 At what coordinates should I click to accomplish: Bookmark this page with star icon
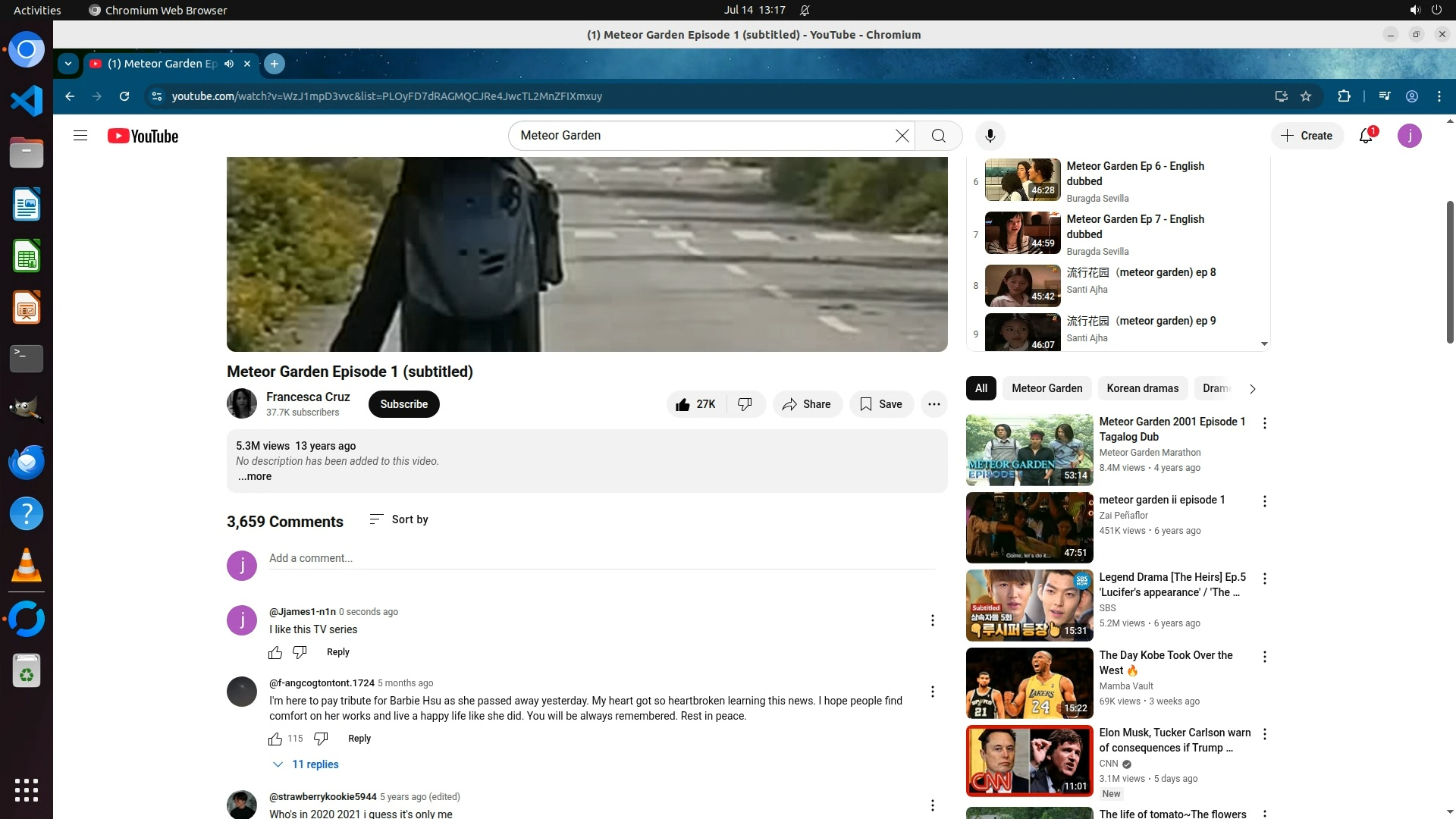(1306, 96)
